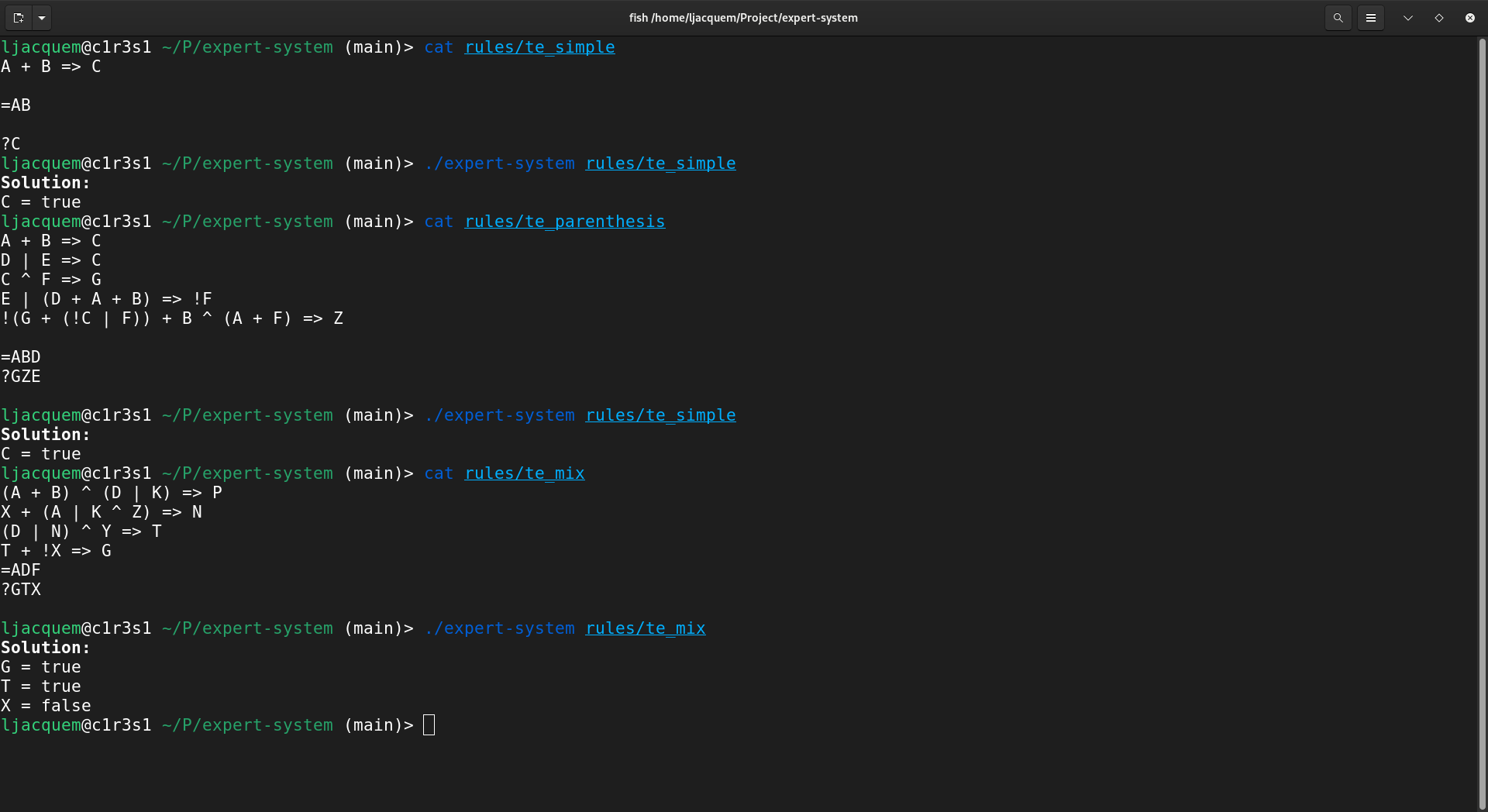
Task: Click the '?GTX' query line
Action: coord(21,590)
